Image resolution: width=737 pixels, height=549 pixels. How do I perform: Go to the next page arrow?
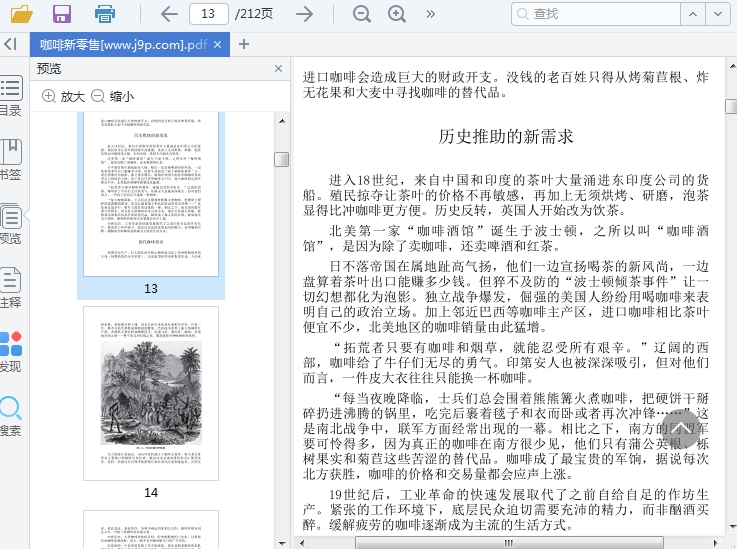[x=305, y=14]
